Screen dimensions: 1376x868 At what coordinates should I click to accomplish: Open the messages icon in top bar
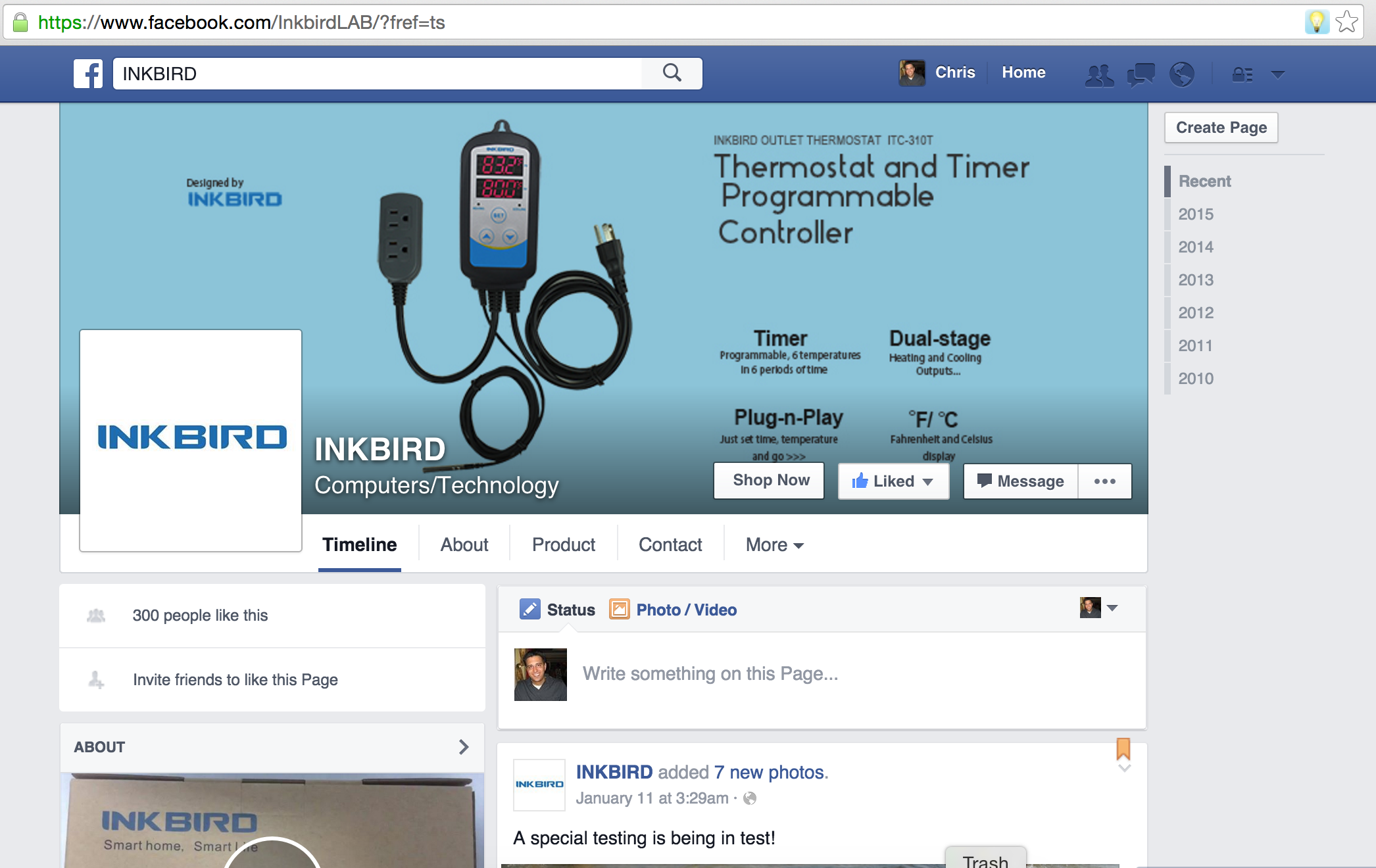[x=1141, y=74]
